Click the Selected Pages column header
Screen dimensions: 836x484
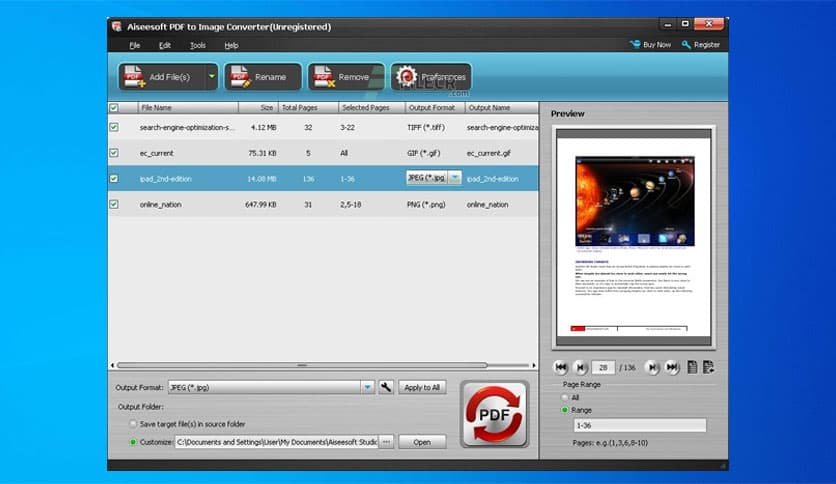click(372, 108)
